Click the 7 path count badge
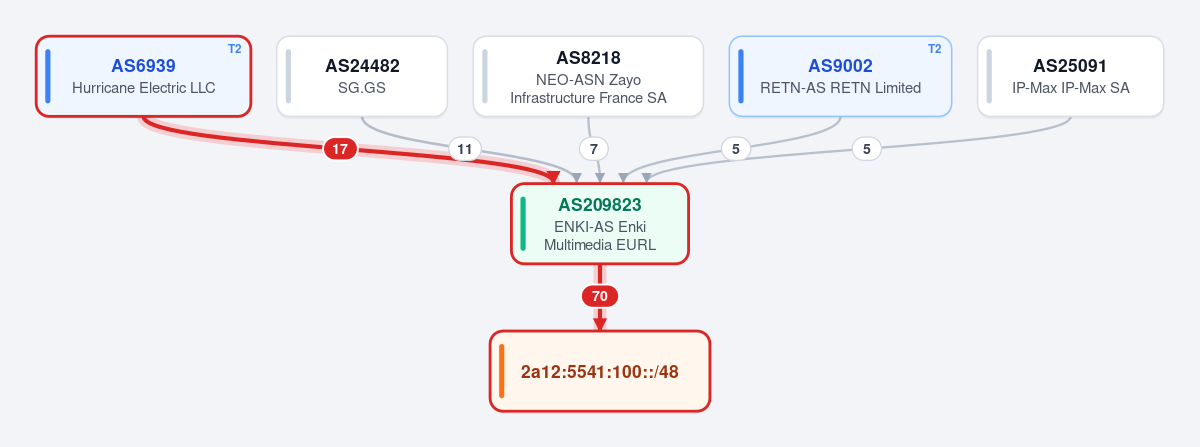 (x=594, y=149)
